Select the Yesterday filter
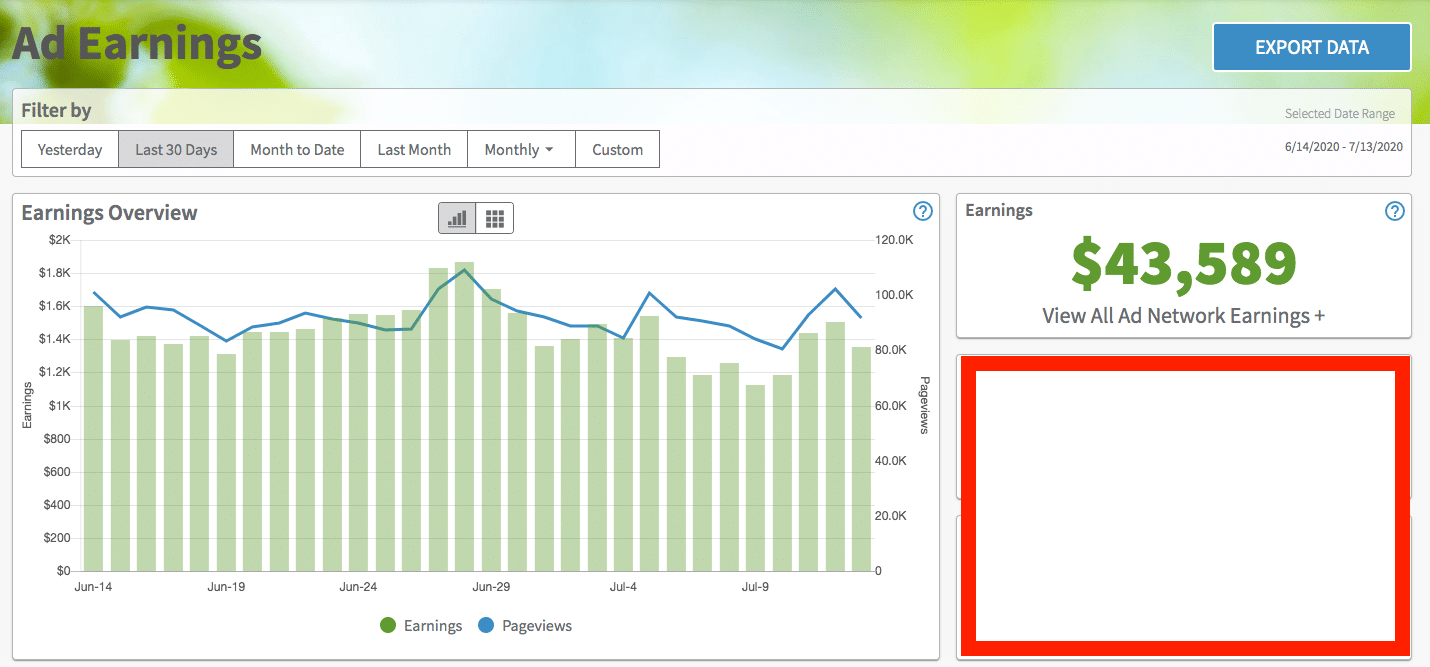The height and width of the screenshot is (667, 1430). tap(70, 149)
